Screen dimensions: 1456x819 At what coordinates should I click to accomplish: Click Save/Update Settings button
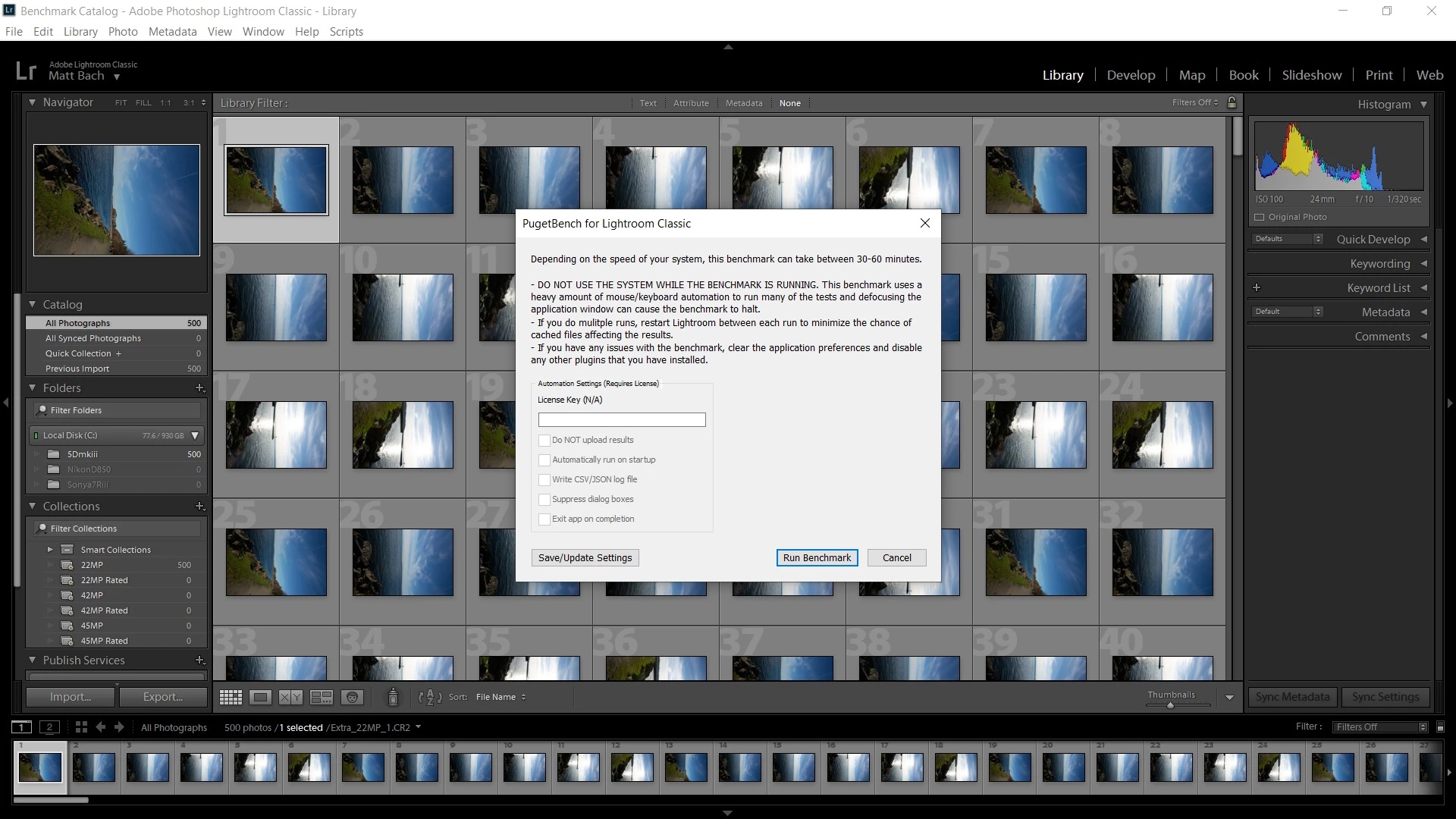(585, 558)
